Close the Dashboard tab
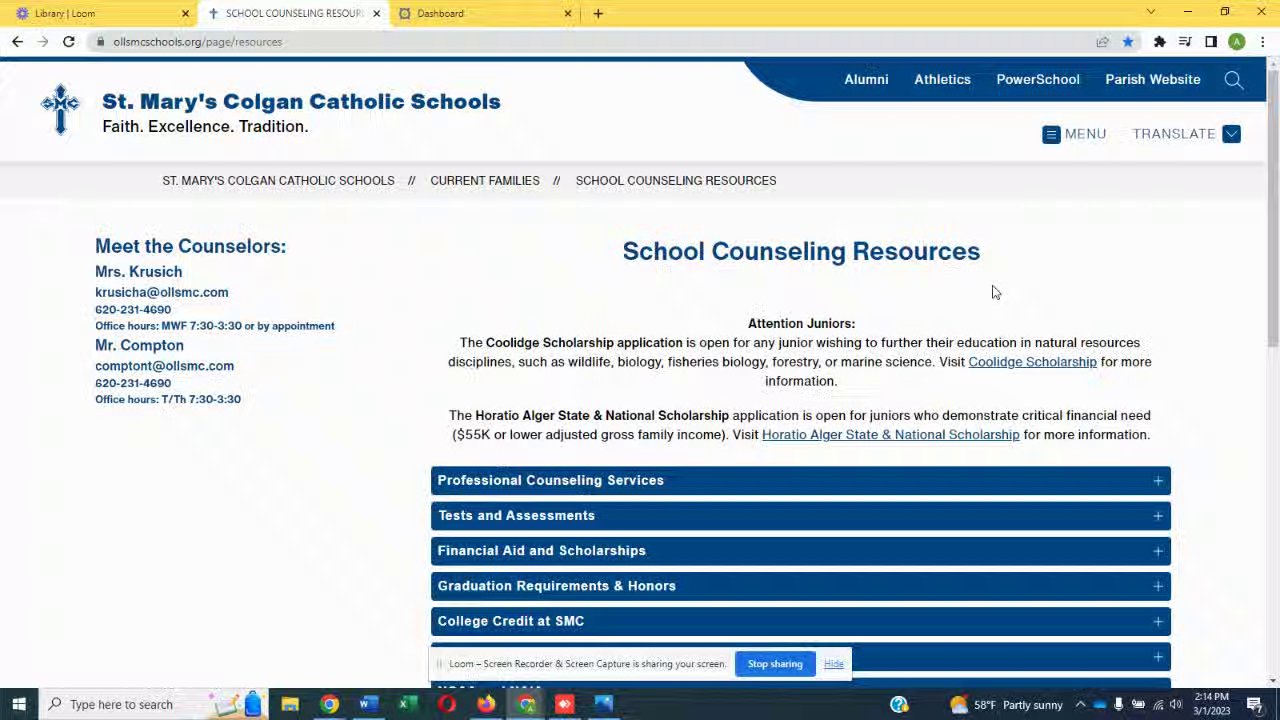 tap(568, 14)
